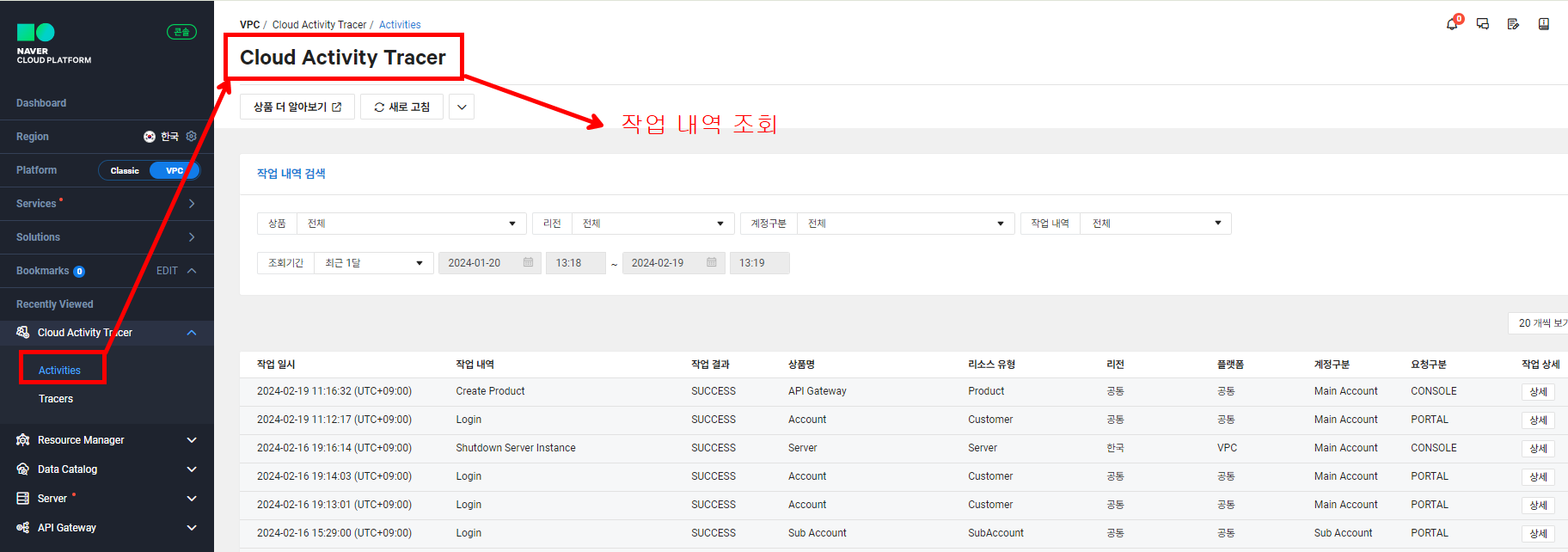Click the start date field 2024-01-20

pyautogui.click(x=490, y=263)
